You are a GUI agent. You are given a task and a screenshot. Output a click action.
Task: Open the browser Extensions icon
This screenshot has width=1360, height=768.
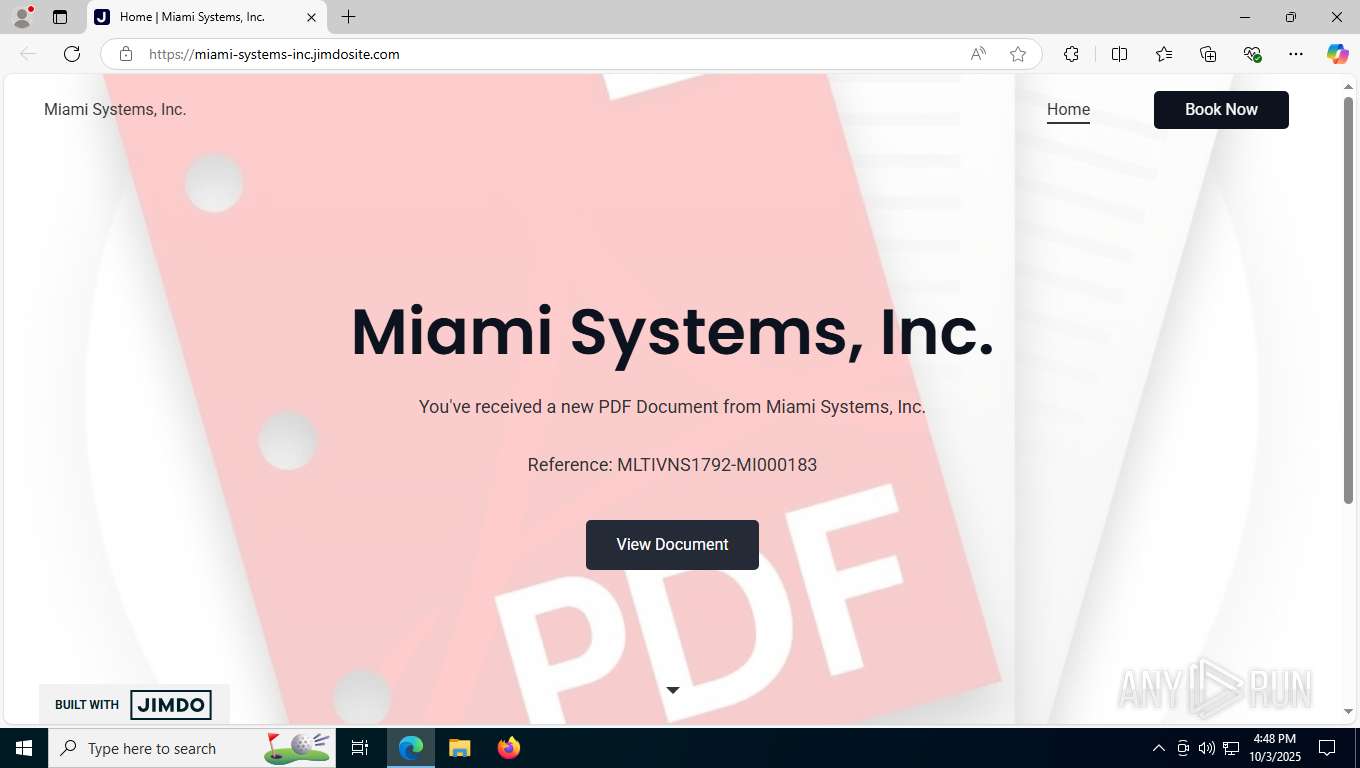pyautogui.click(x=1071, y=54)
